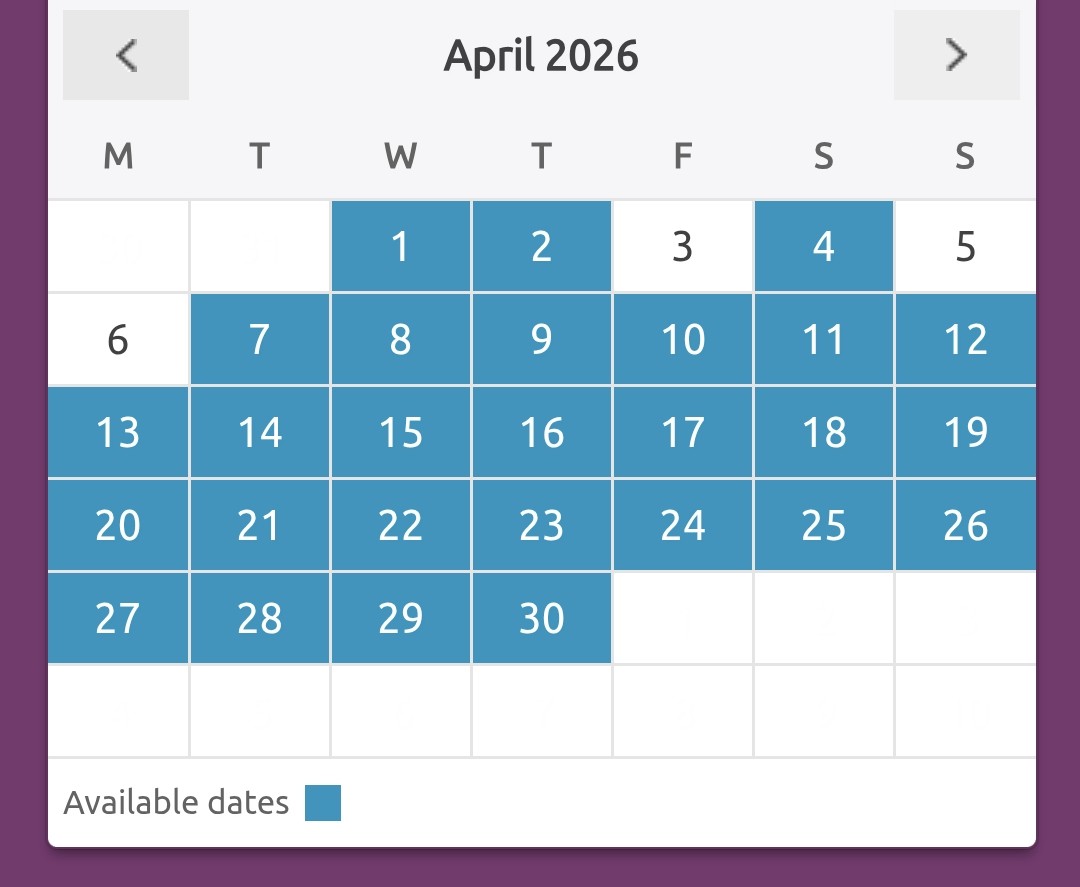
Task: Book April 10 available date
Action: click(682, 339)
